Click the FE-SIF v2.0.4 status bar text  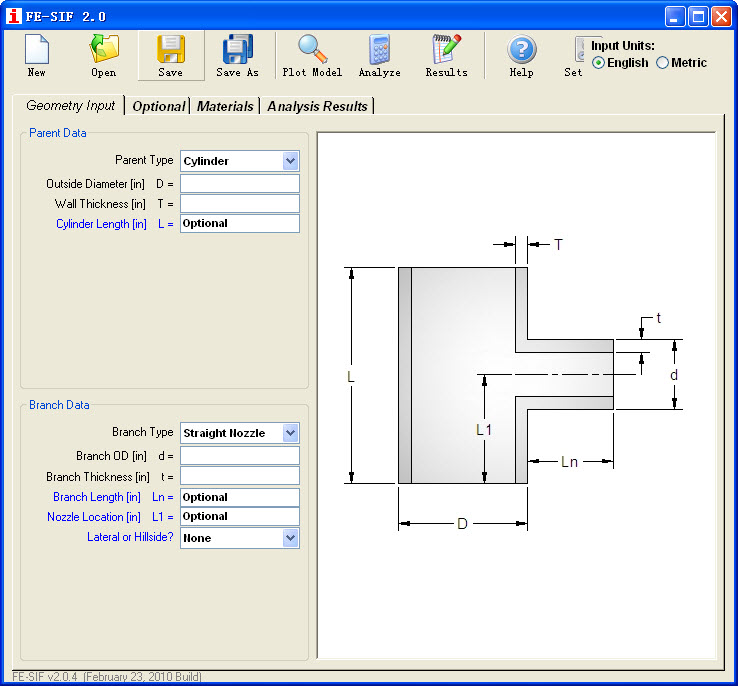pos(107,677)
